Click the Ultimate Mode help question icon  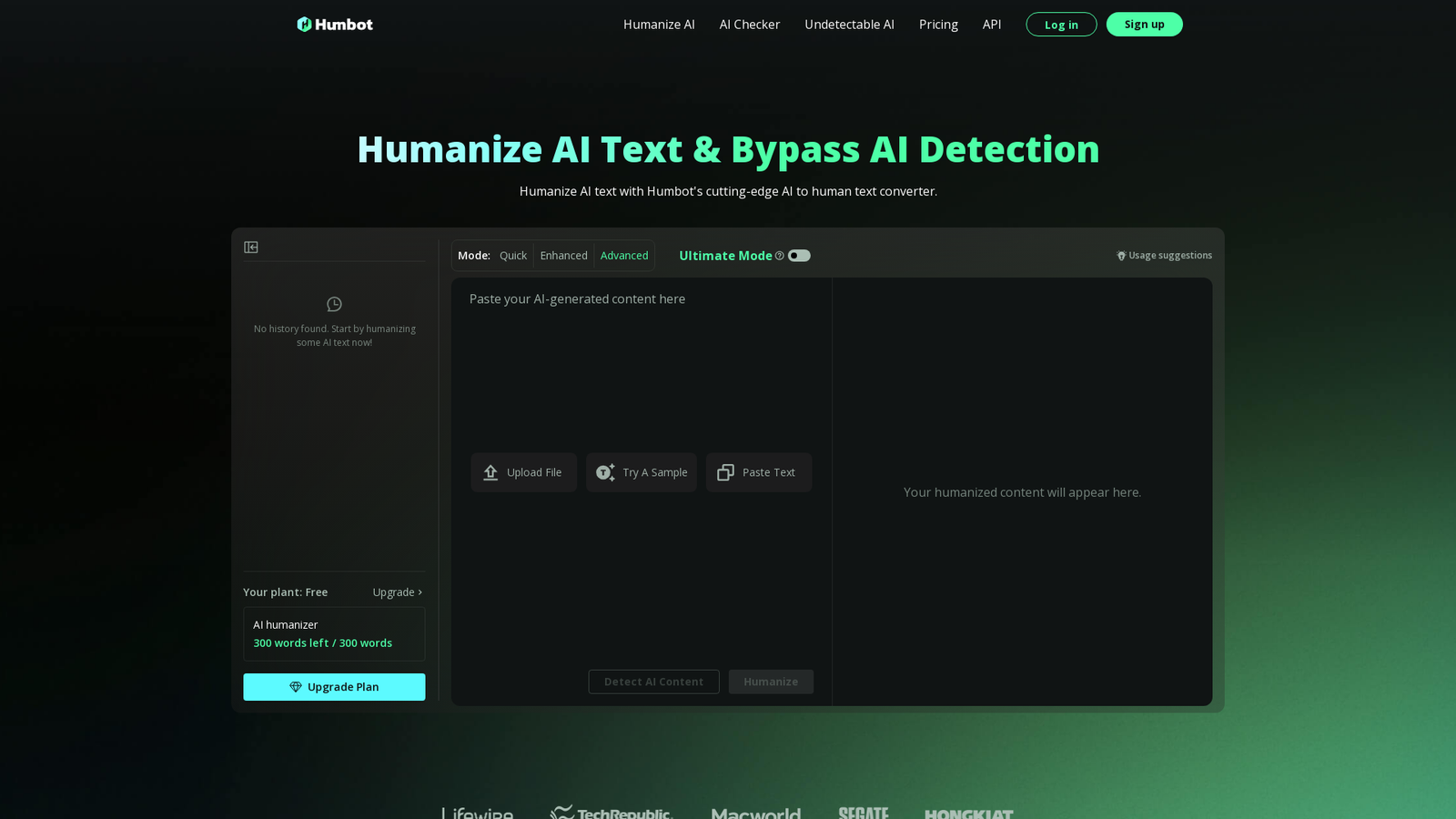[779, 256]
